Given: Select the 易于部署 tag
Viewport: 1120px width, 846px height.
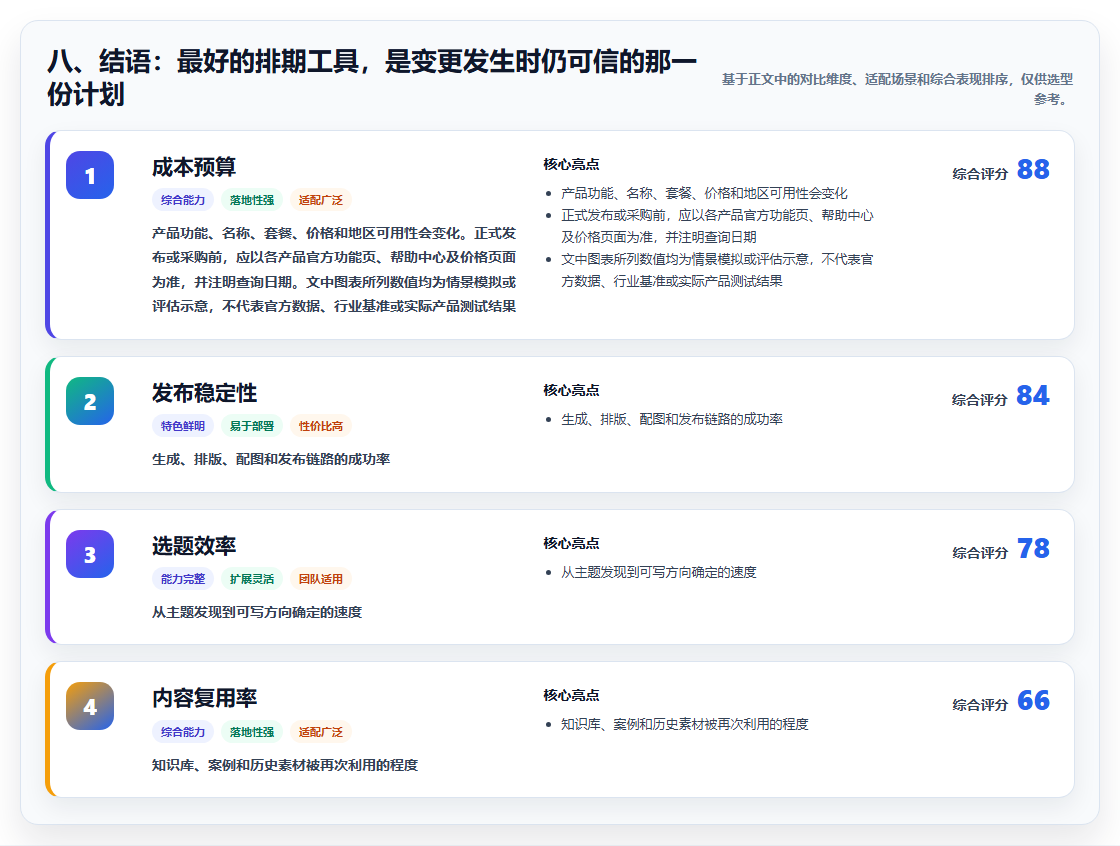Looking at the screenshot, I should [x=252, y=426].
